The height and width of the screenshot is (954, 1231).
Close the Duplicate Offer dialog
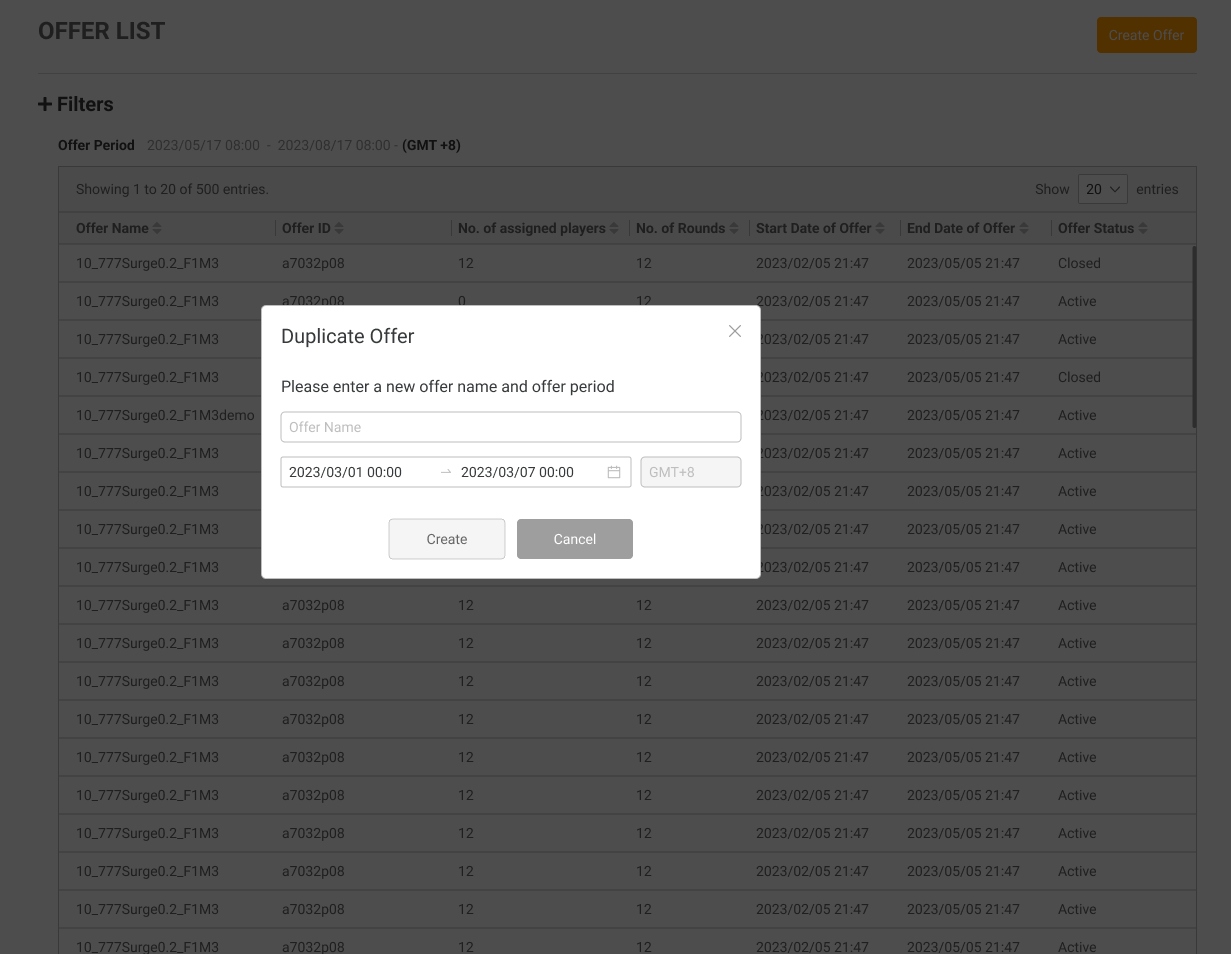coord(735,331)
